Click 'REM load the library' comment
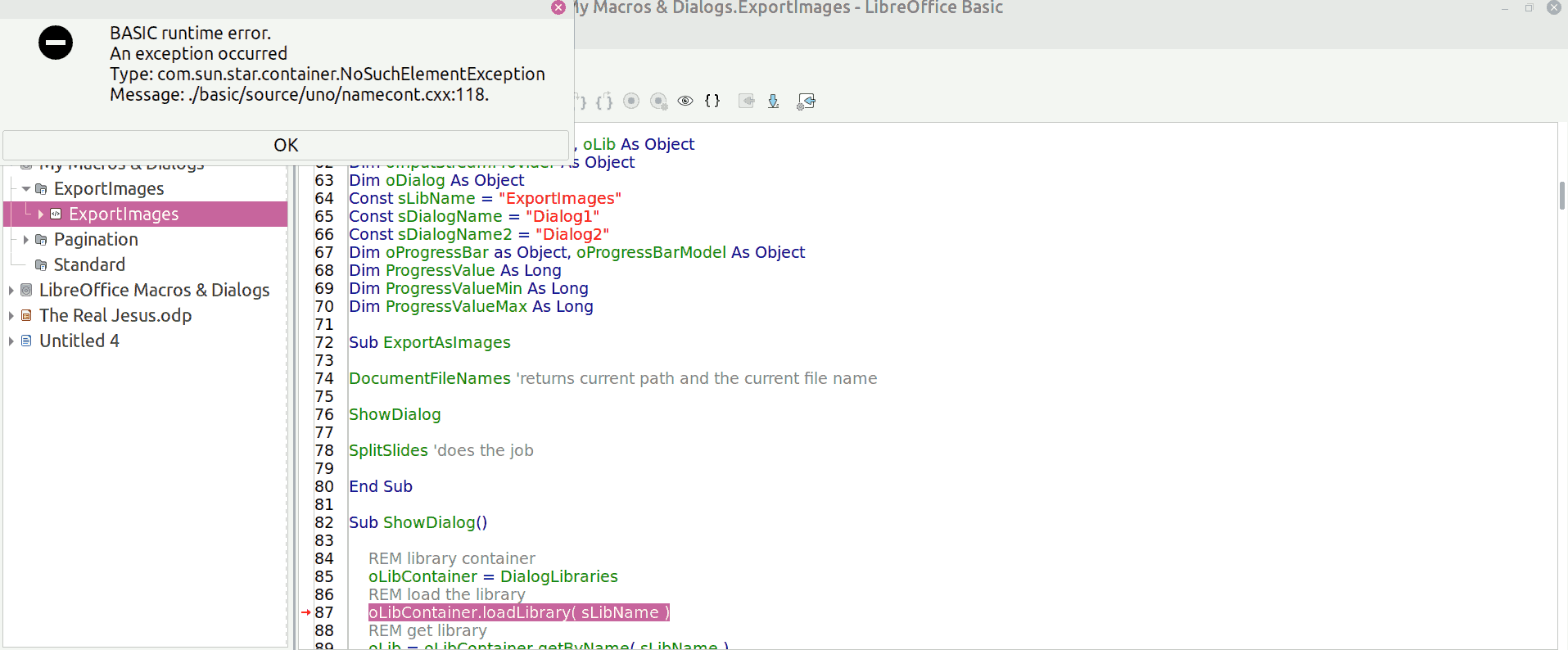The height and width of the screenshot is (650, 1568). (x=447, y=595)
